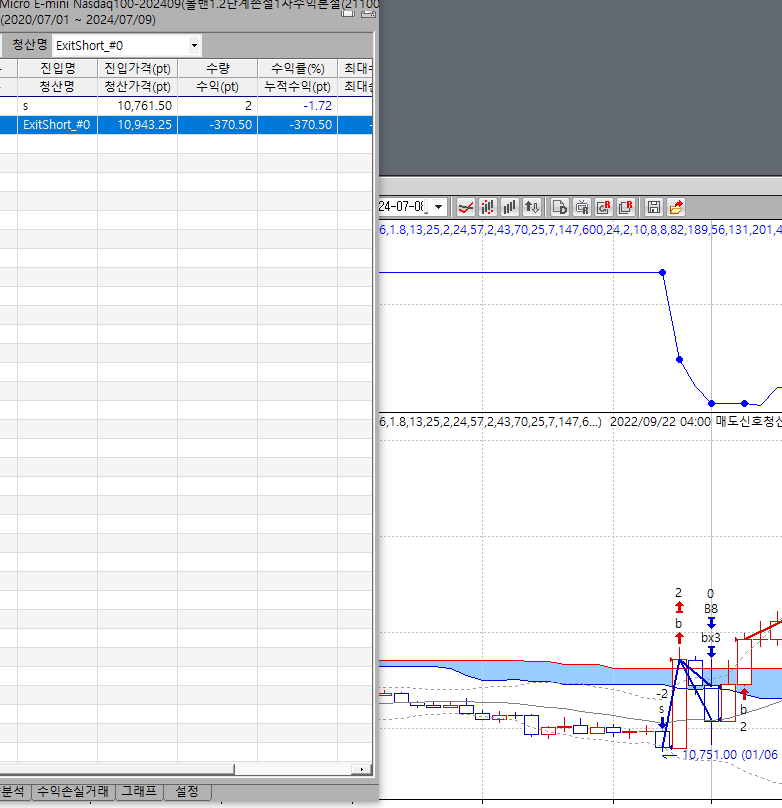Click the up-down arrows toolbar icon
This screenshot has height=808, width=782.
pyautogui.click(x=532, y=207)
